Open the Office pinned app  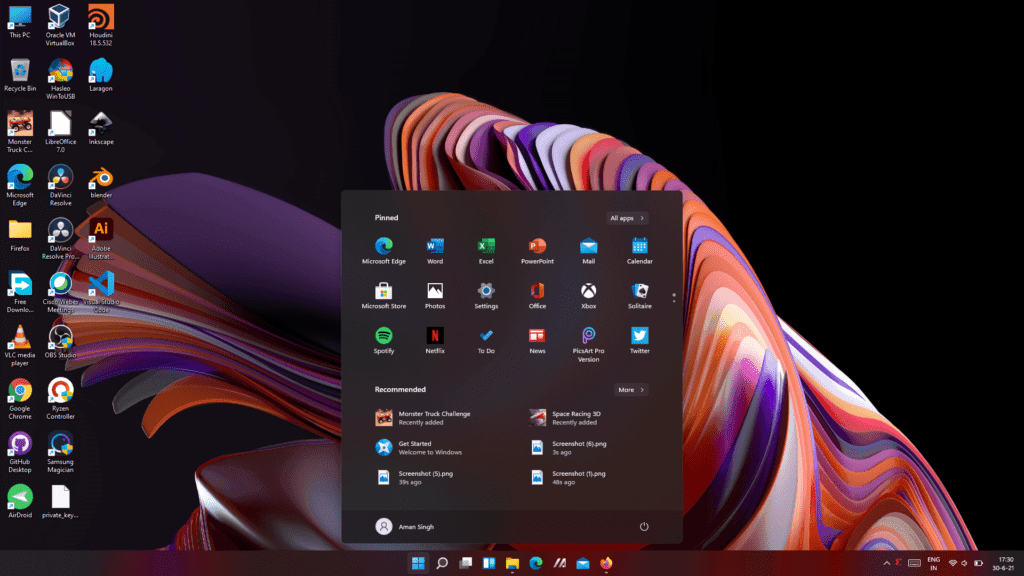(x=537, y=296)
